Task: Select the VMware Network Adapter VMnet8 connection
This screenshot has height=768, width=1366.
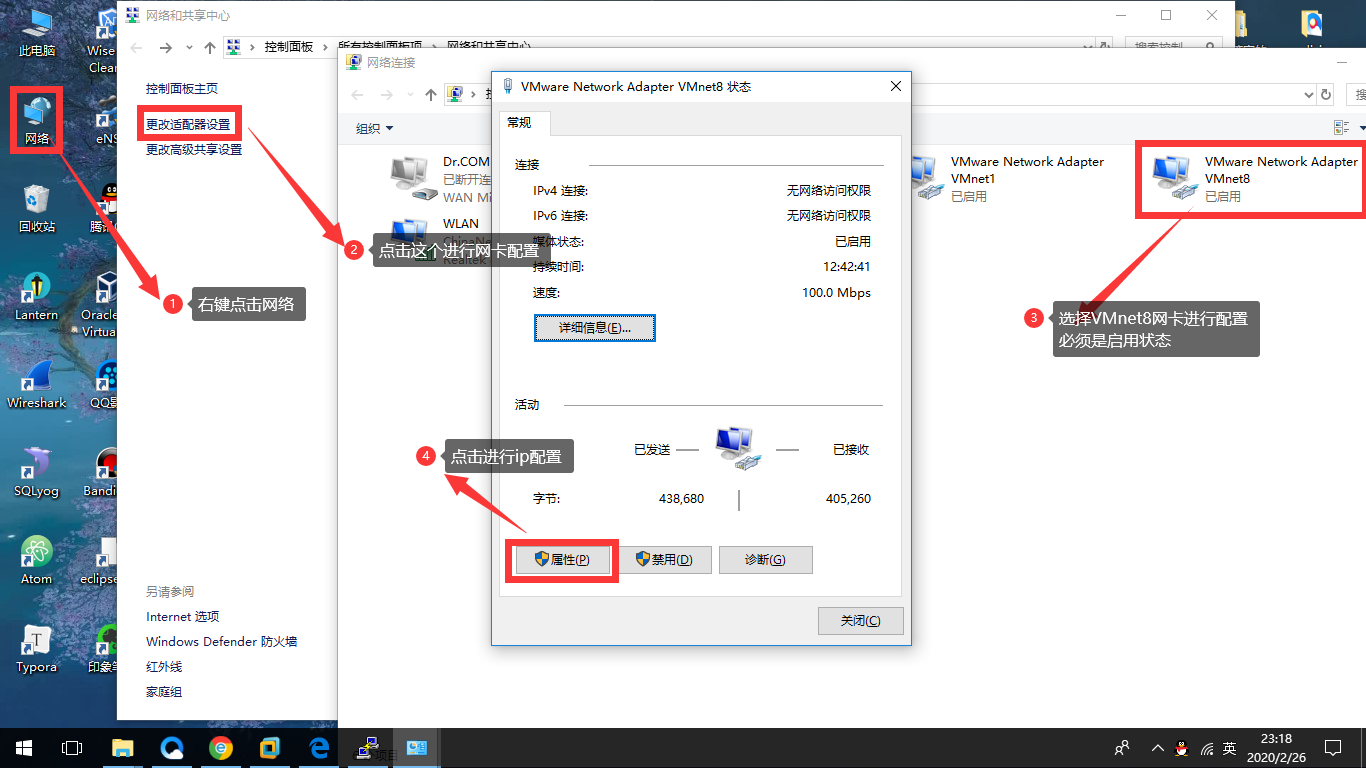Action: tap(1256, 179)
